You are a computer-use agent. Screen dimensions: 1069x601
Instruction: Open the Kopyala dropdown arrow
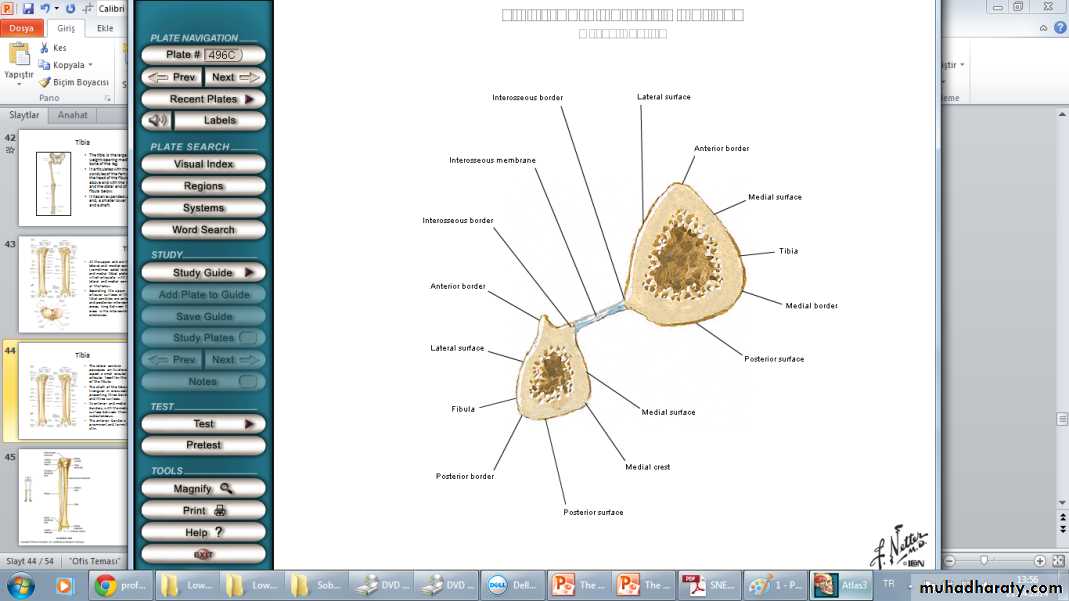point(90,65)
